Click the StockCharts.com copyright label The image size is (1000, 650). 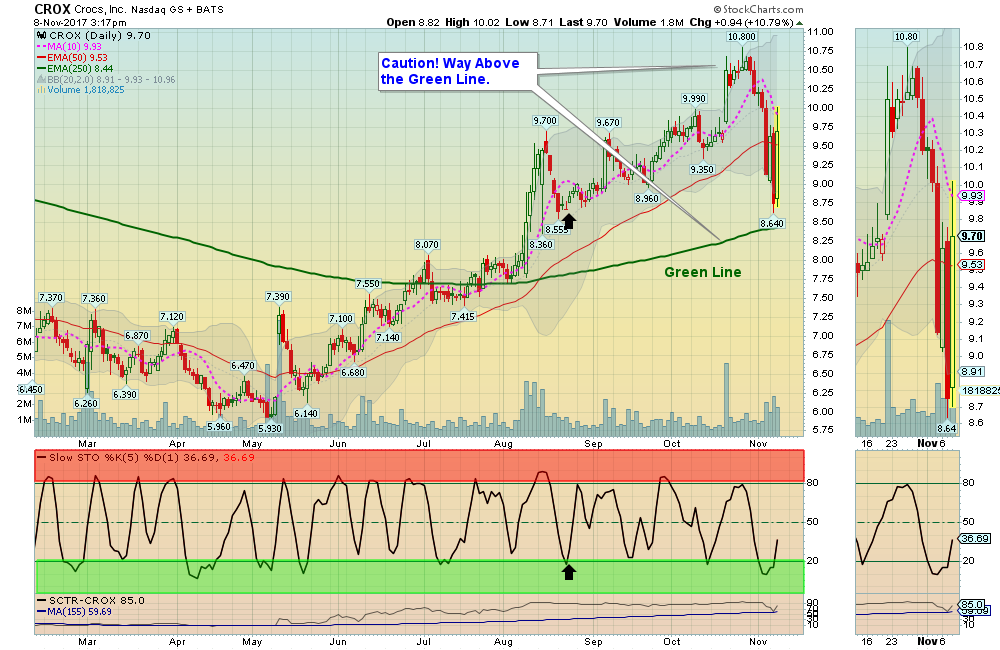pos(758,9)
